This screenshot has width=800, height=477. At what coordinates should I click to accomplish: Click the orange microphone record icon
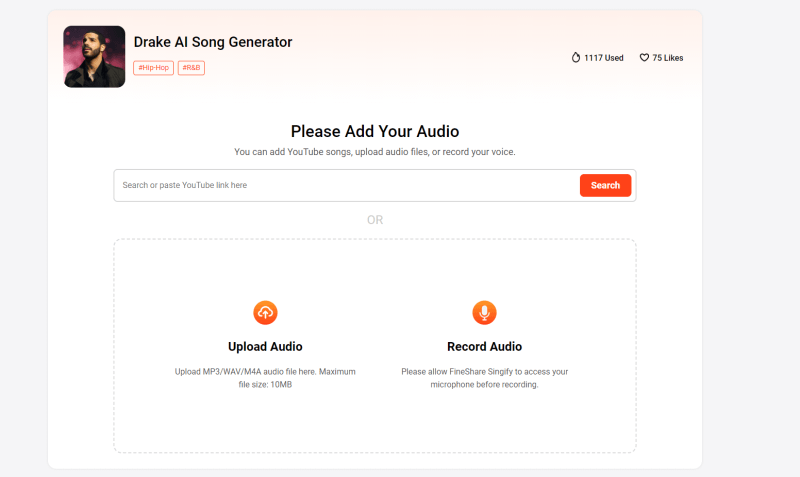tap(484, 312)
